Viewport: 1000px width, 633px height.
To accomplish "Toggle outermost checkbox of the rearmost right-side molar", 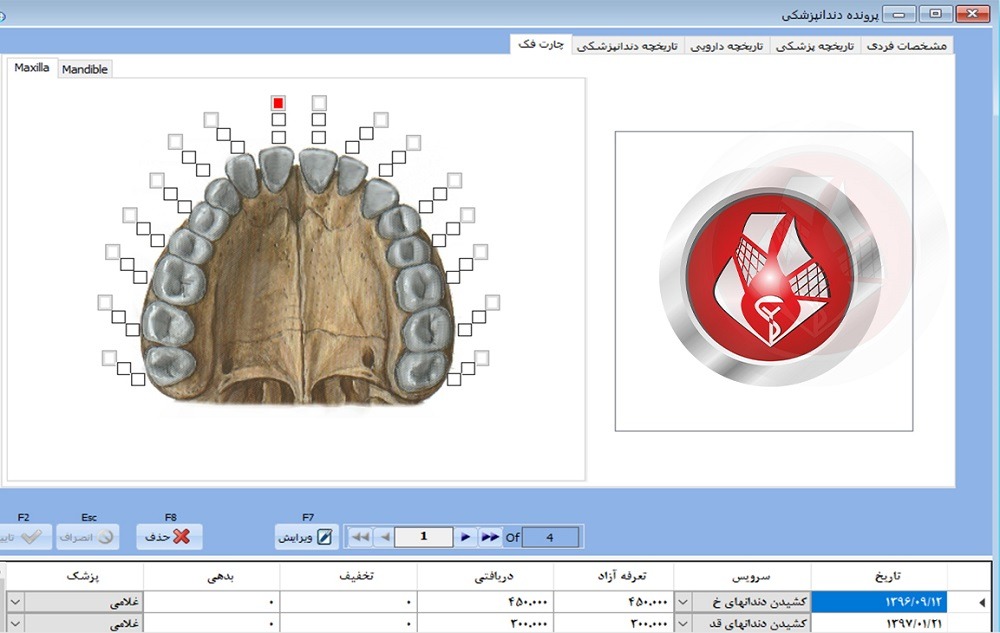I will point(482,358).
